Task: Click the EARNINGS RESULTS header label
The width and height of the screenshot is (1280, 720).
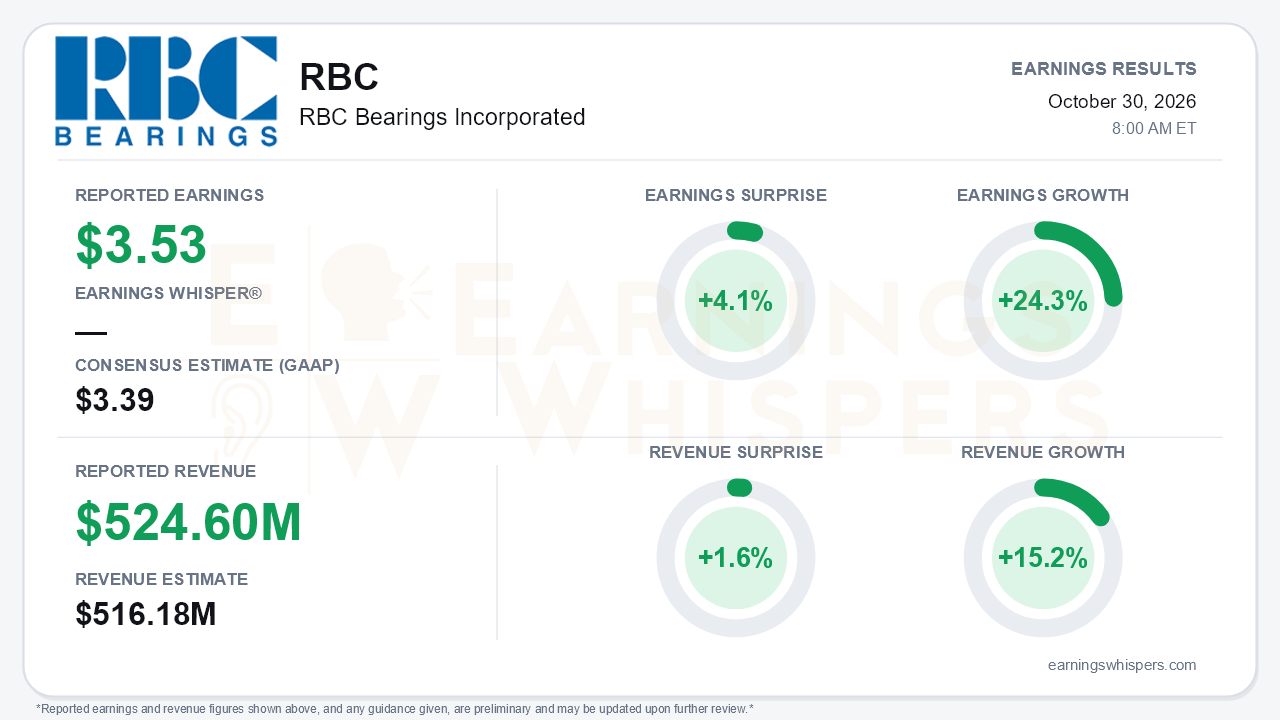Action: pos(1104,69)
